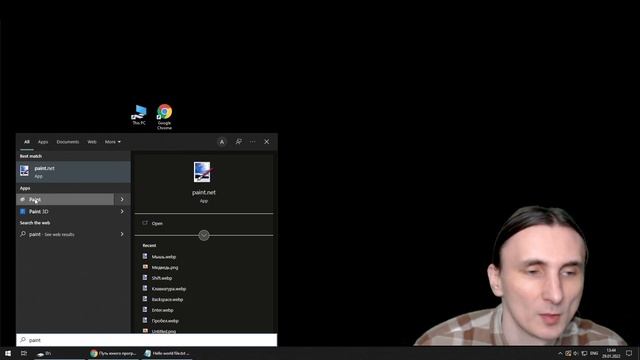640x360 pixels.
Task: Open the taskbar clock and date
Action: 611,353
